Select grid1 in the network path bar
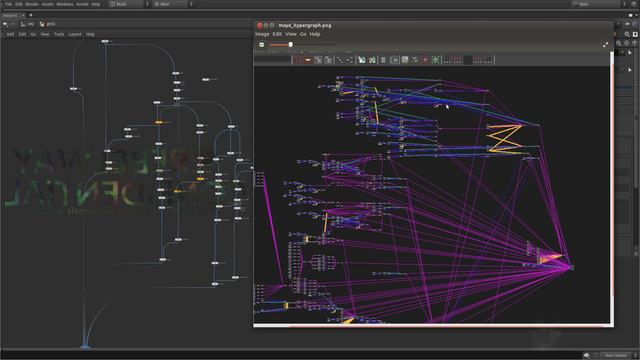 (48, 24)
